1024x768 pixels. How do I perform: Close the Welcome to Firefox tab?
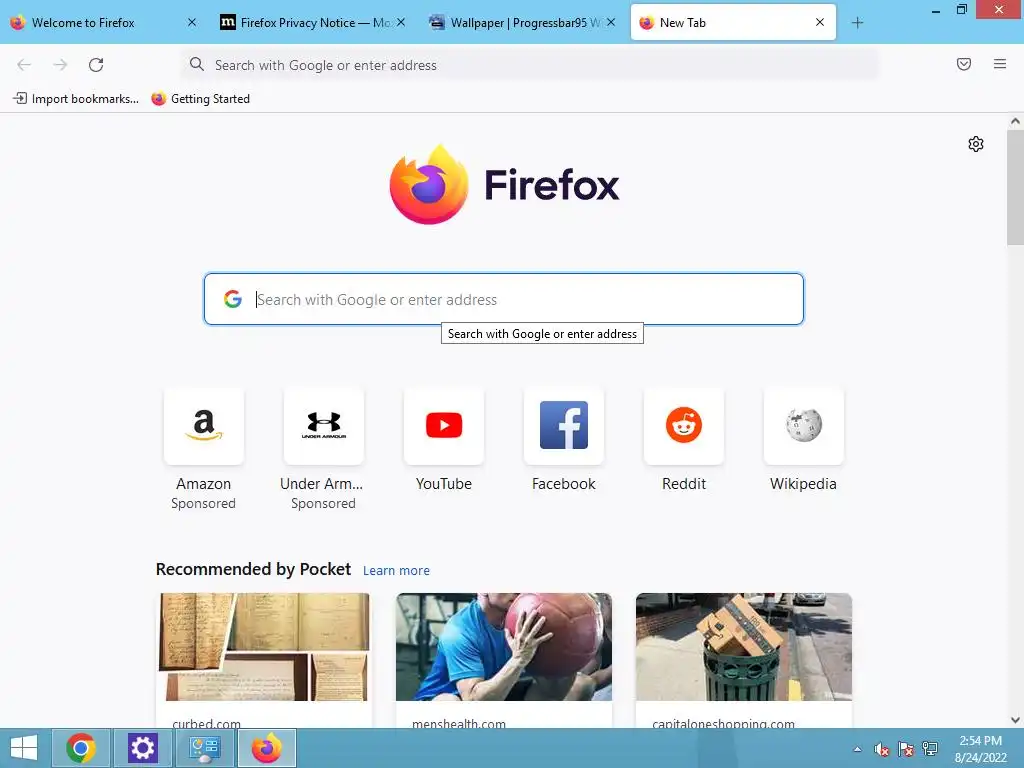191,22
